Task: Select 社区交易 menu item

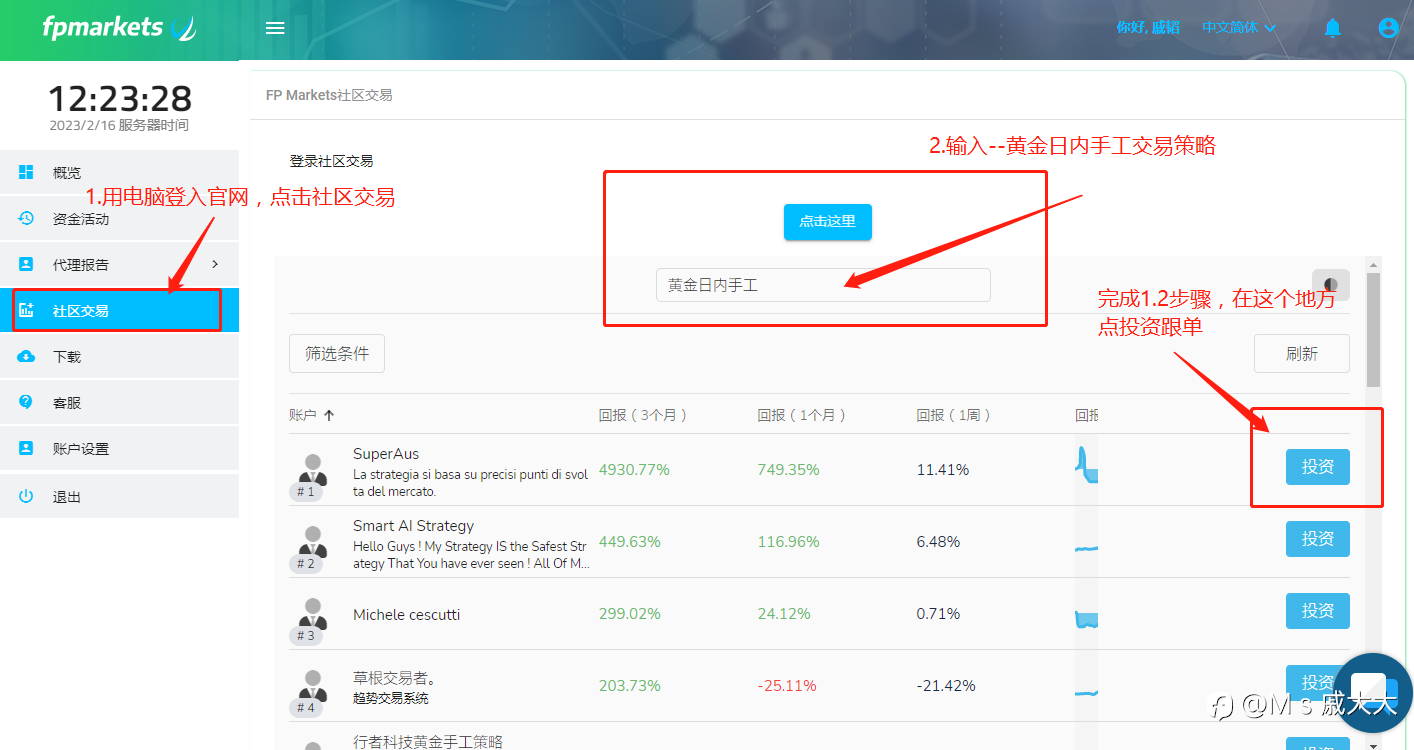Action: pos(120,311)
